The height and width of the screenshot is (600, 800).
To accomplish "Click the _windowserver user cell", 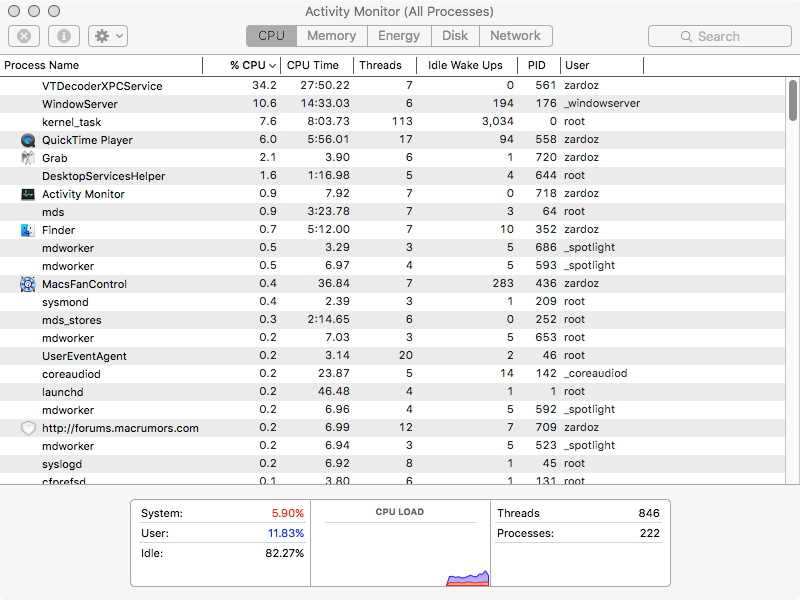I will [x=602, y=104].
